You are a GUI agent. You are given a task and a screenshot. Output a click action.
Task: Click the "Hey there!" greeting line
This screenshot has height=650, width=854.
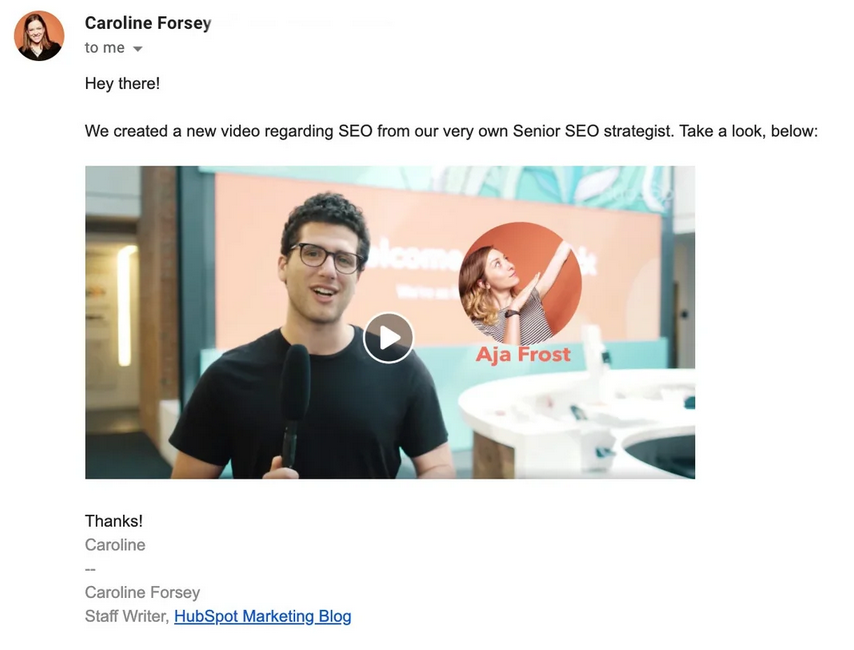123,83
